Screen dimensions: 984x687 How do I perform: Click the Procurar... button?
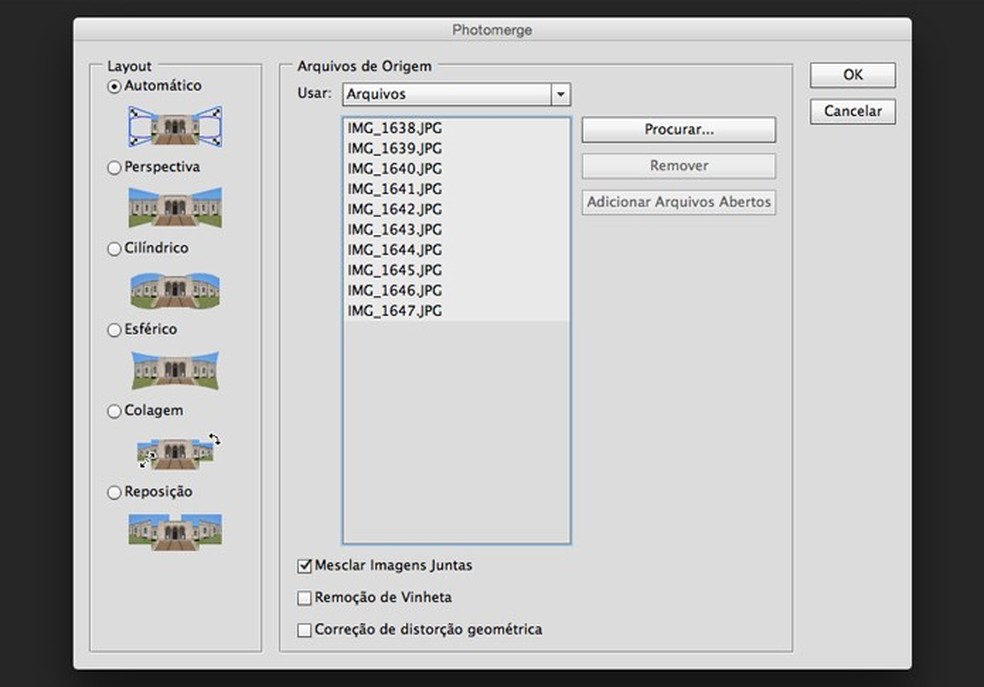678,130
